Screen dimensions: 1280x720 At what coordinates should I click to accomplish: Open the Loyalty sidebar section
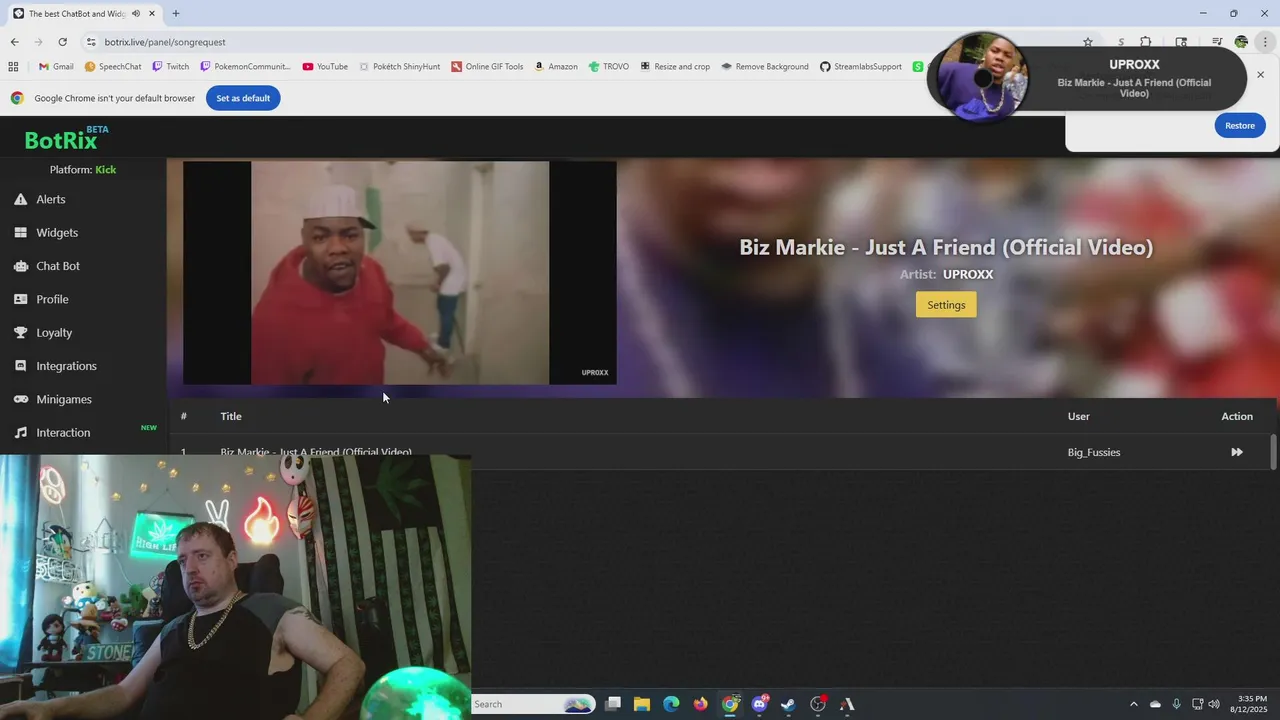[54, 332]
